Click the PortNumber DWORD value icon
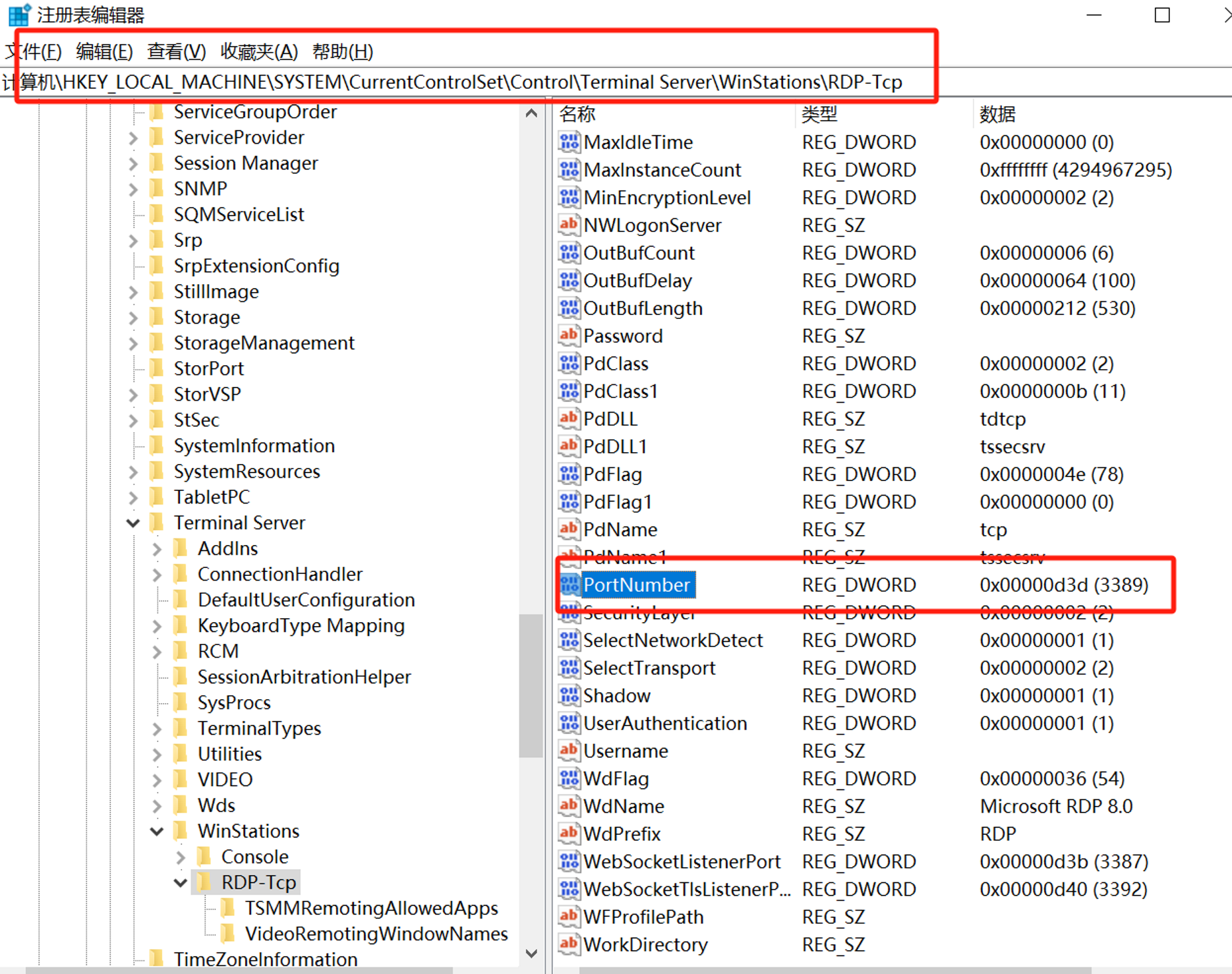 pyautogui.click(x=569, y=585)
